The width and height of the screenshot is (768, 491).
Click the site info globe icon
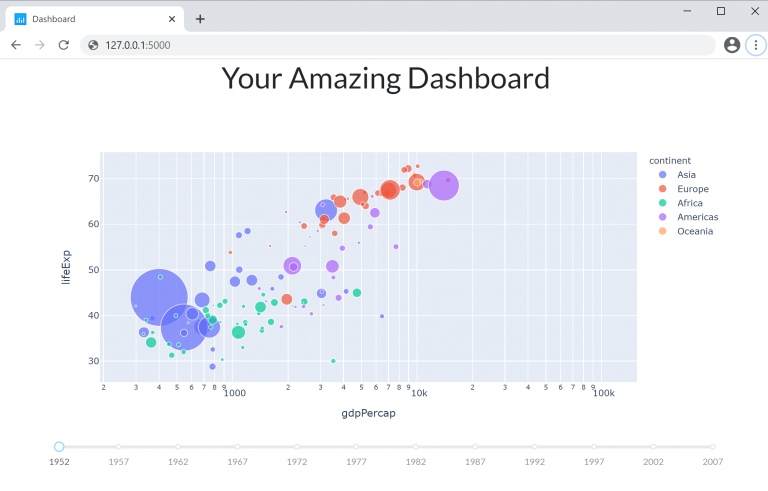[x=93, y=45]
